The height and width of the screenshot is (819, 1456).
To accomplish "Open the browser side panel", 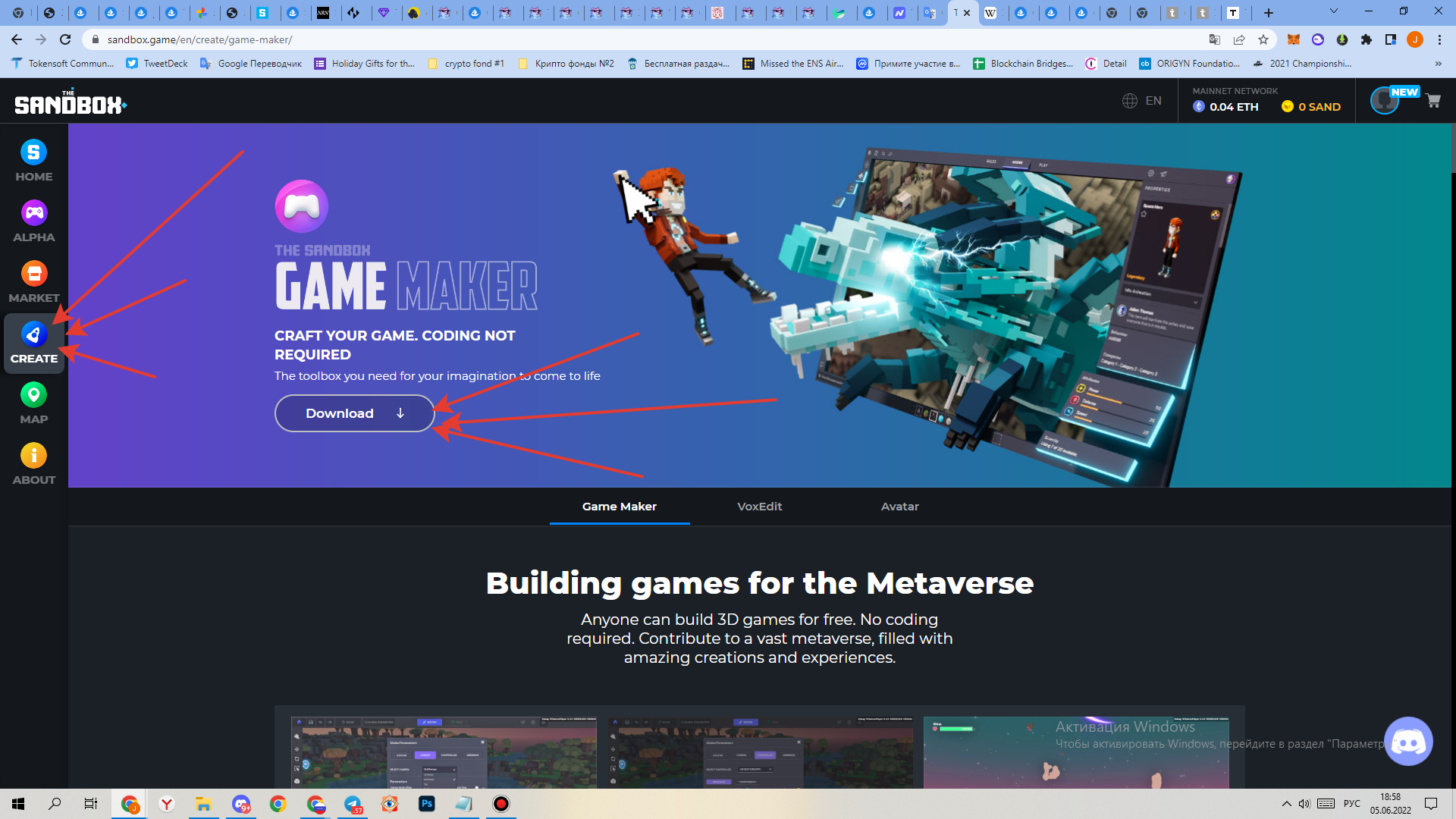I will [1391, 39].
